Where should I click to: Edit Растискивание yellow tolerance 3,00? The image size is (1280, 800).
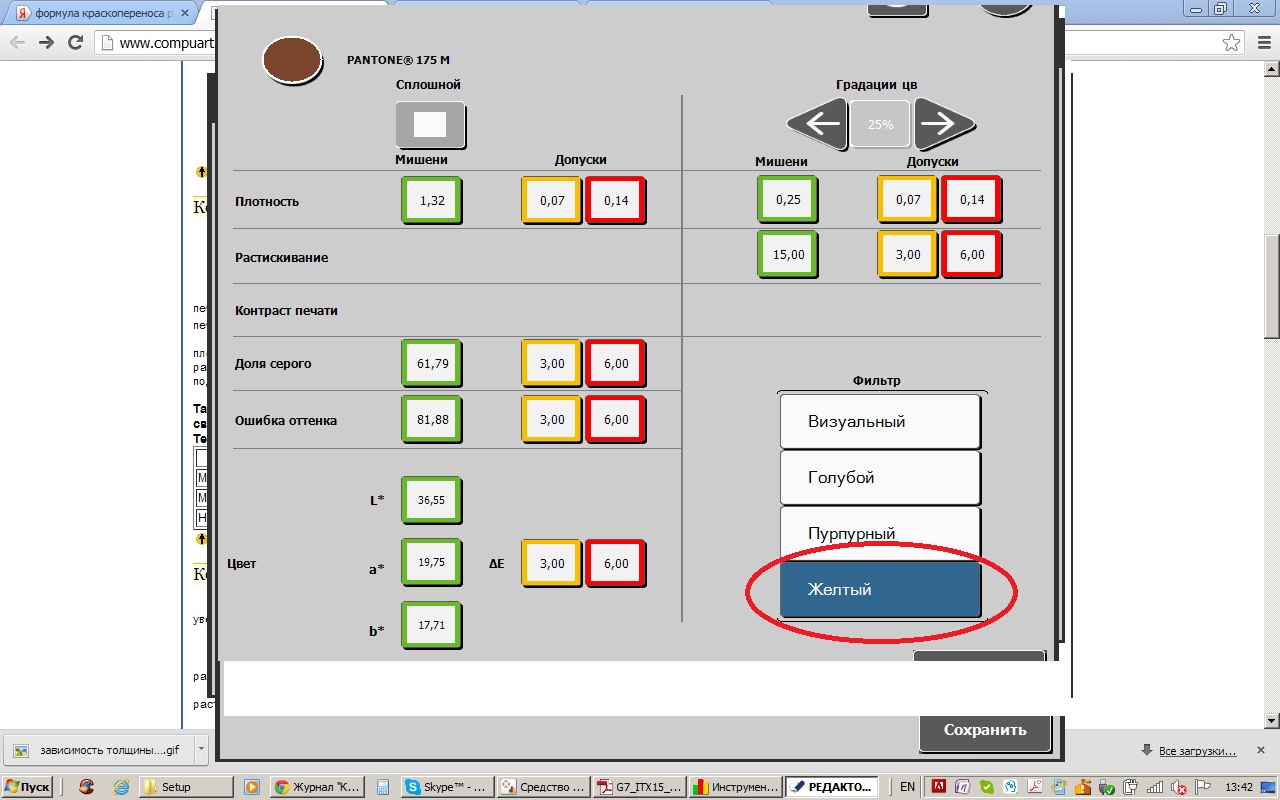point(907,254)
